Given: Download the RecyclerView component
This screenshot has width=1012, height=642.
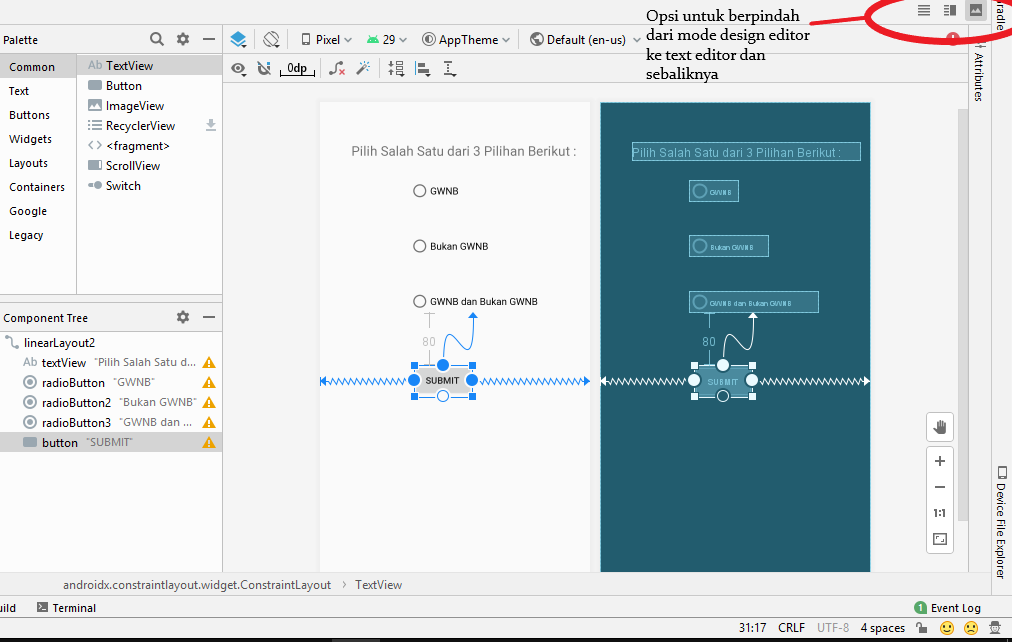Looking at the screenshot, I should tap(210, 125).
